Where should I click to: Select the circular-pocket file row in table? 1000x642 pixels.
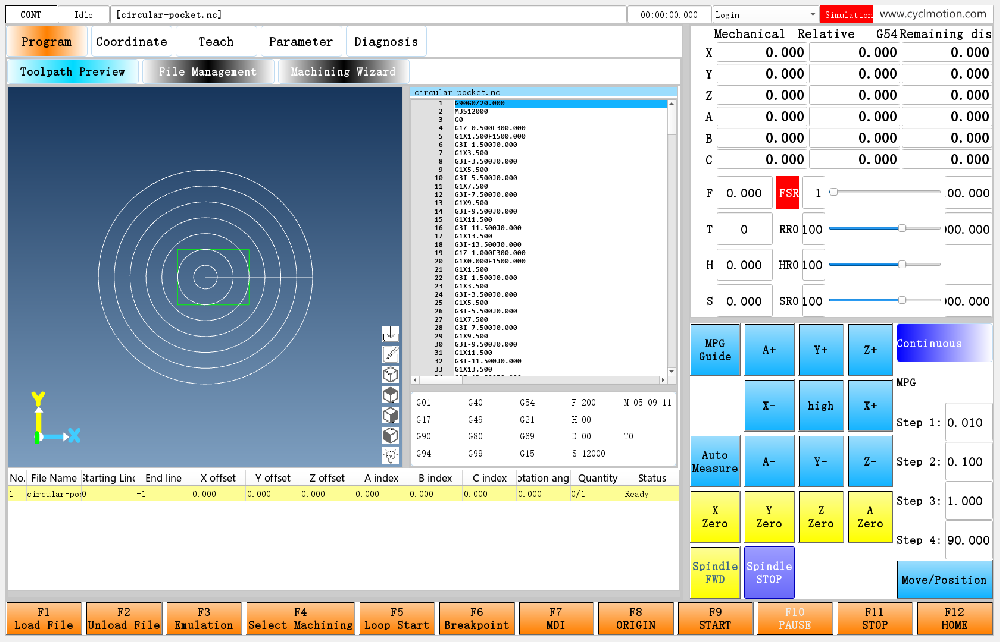pos(343,494)
